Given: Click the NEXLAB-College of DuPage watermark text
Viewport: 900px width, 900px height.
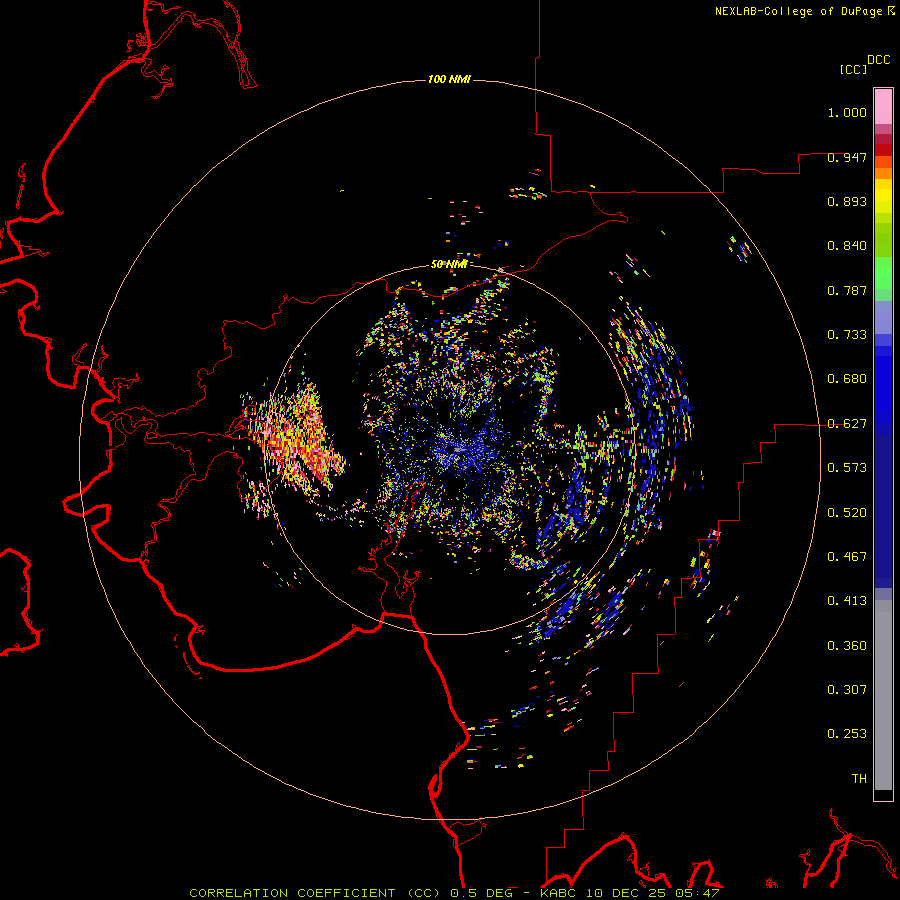Looking at the screenshot, I should tap(804, 11).
